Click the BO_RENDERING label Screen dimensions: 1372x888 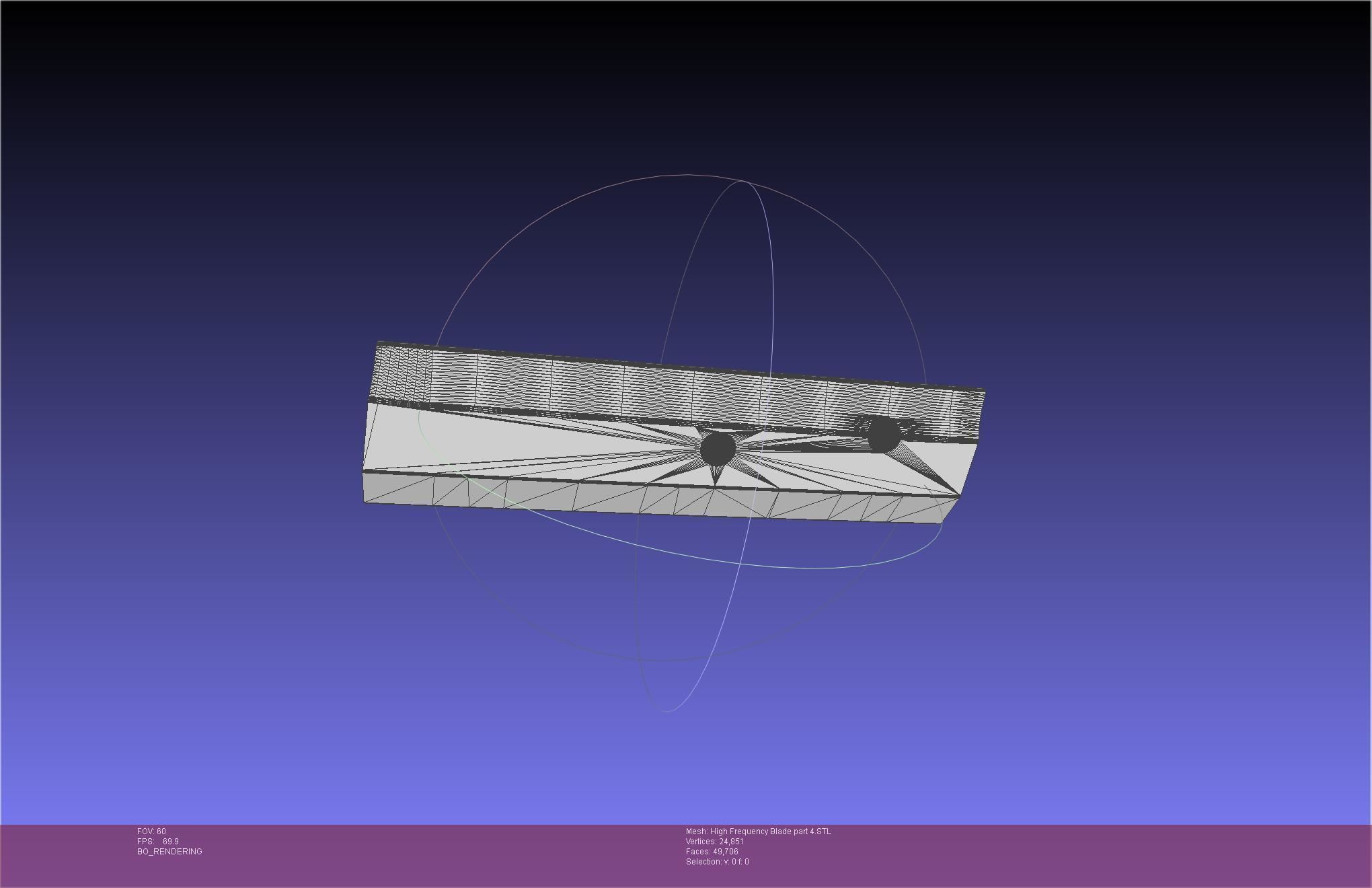(x=169, y=852)
